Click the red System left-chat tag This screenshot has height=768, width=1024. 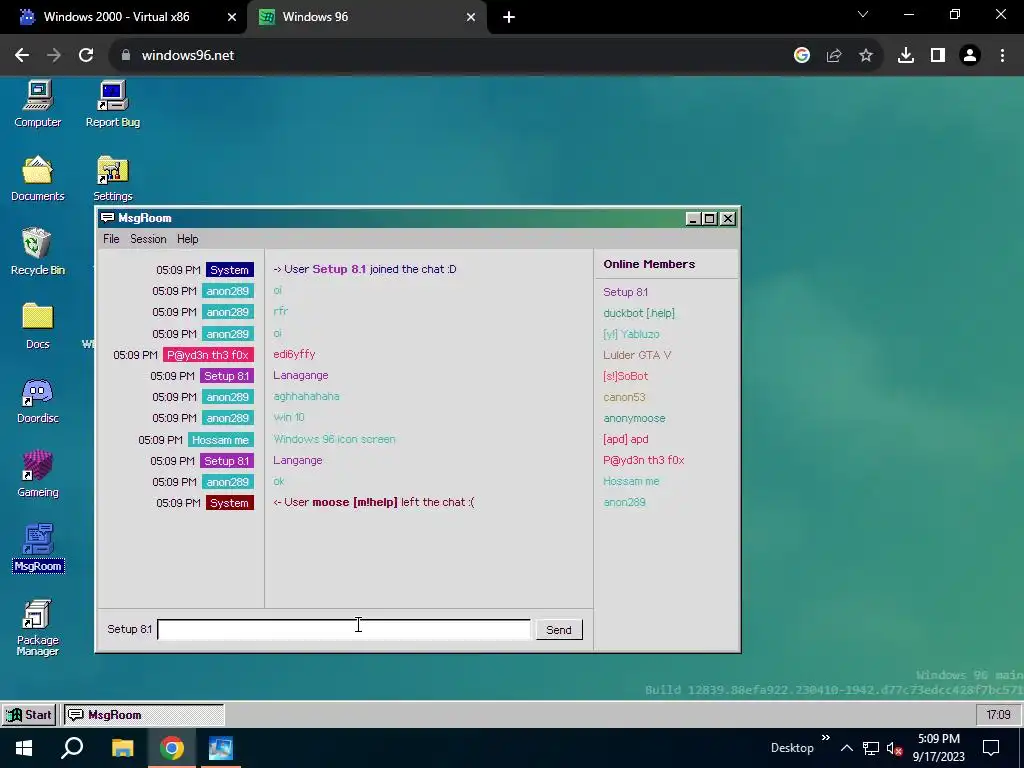click(229, 503)
